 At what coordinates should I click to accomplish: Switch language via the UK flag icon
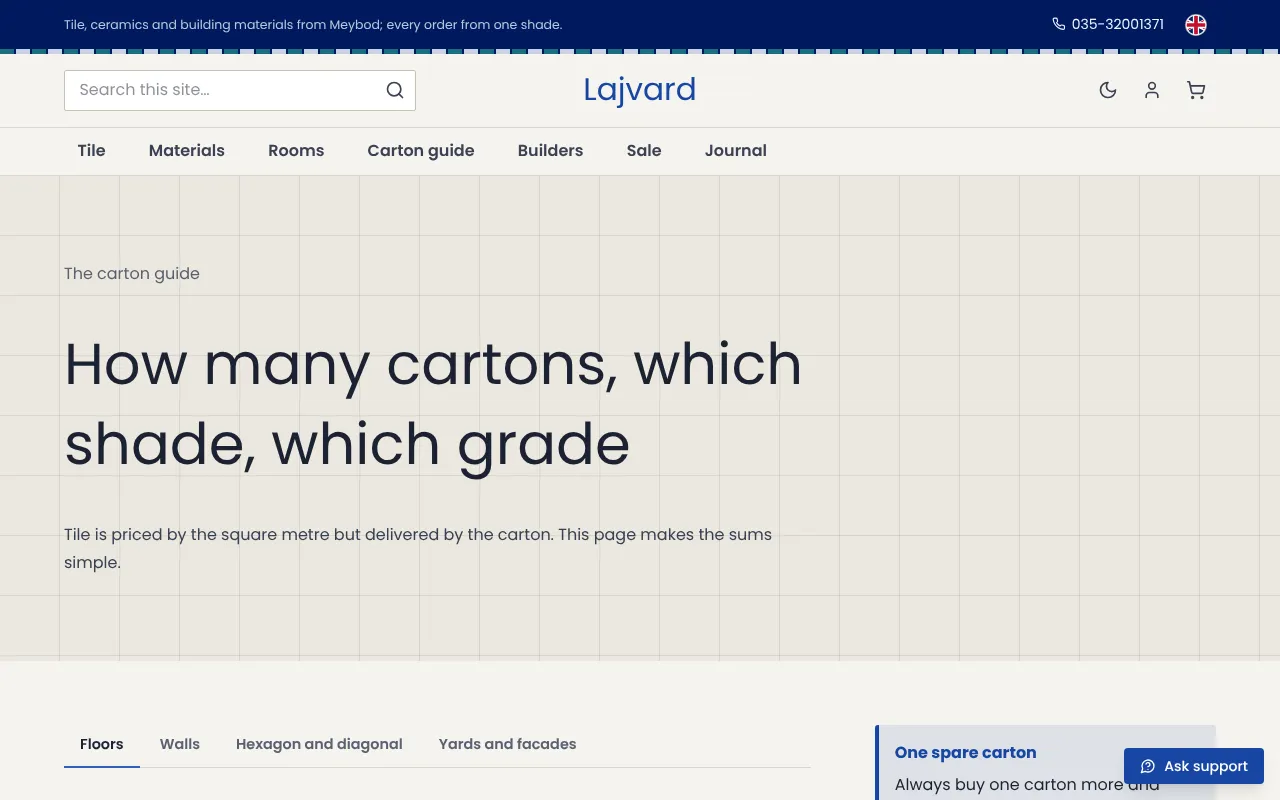[x=1196, y=25]
